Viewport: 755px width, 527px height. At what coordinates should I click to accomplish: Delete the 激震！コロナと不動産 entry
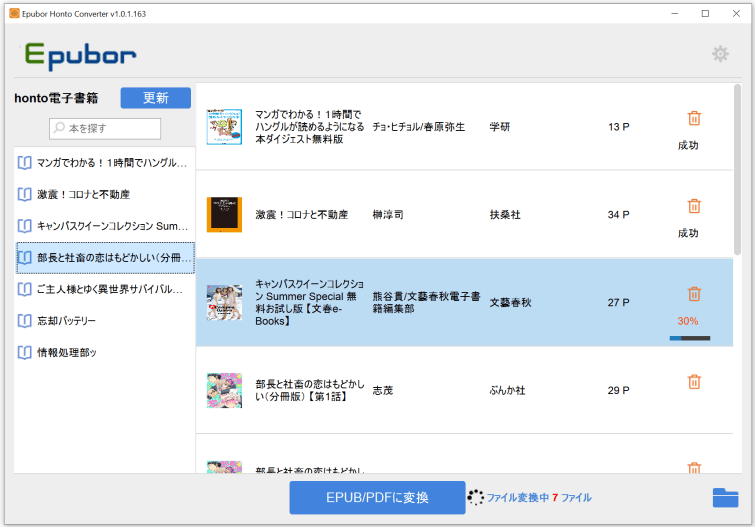[694, 206]
